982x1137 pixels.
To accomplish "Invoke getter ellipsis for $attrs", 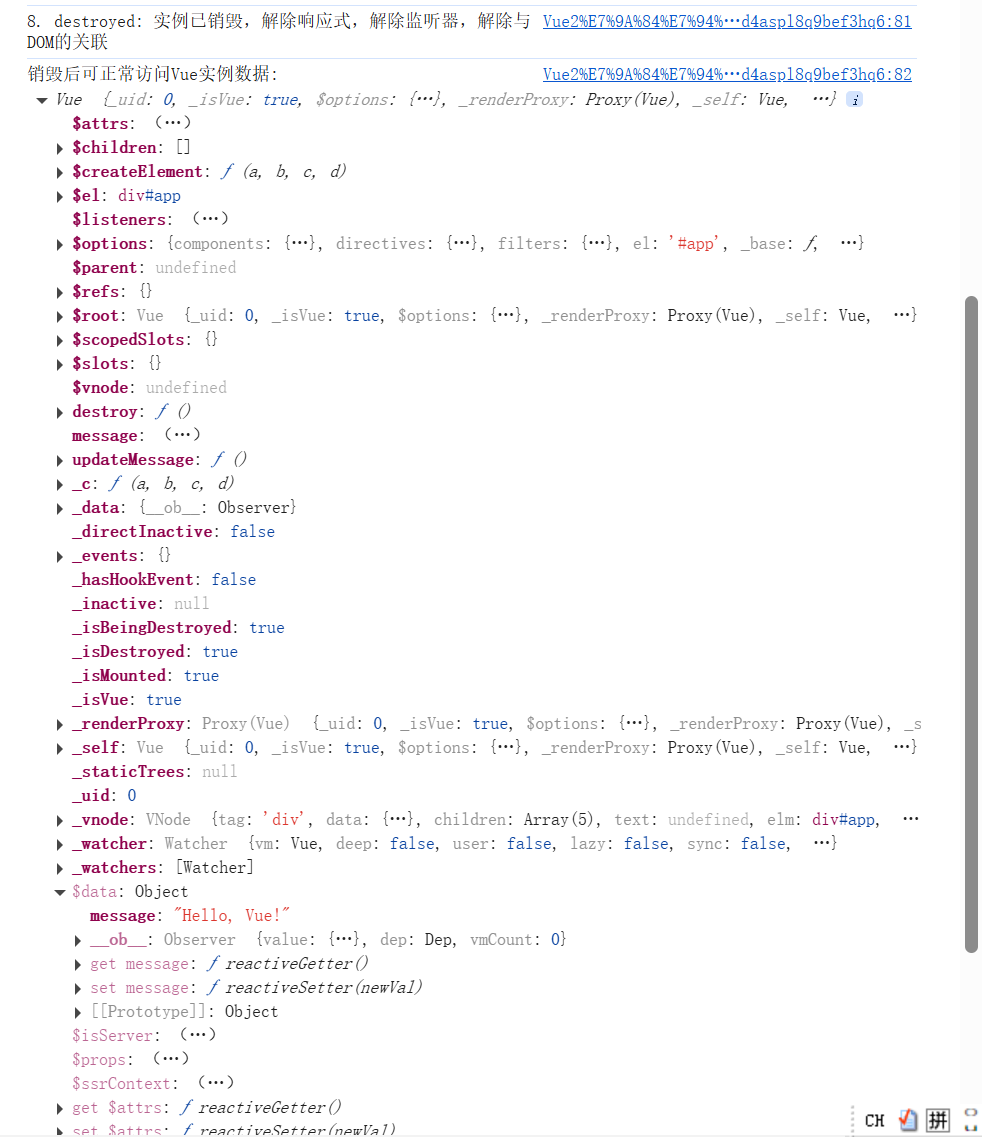I will (173, 123).
